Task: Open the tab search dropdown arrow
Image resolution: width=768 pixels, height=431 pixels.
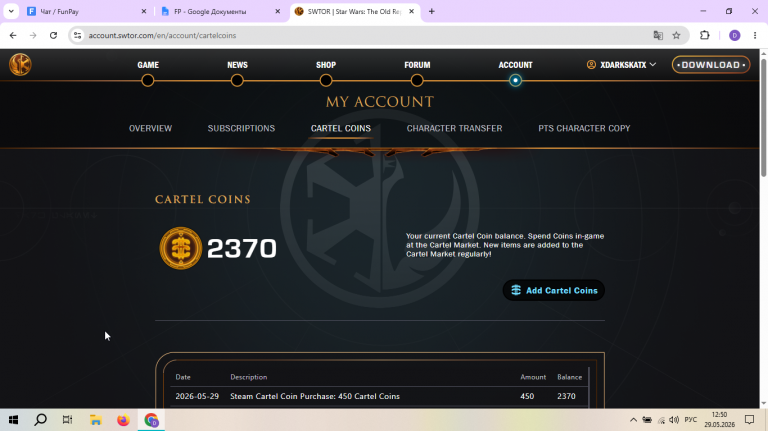Action: pyautogui.click(x=11, y=11)
